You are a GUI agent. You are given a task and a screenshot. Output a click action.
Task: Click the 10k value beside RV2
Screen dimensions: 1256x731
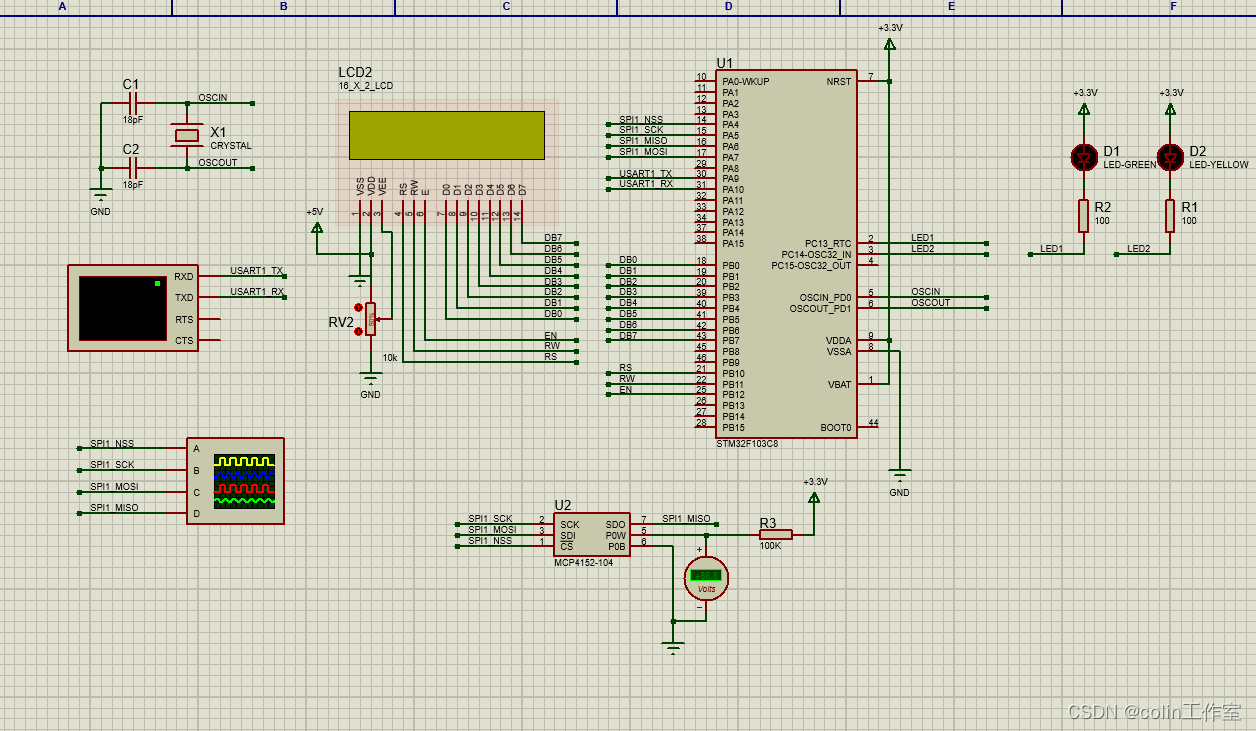tap(390, 358)
